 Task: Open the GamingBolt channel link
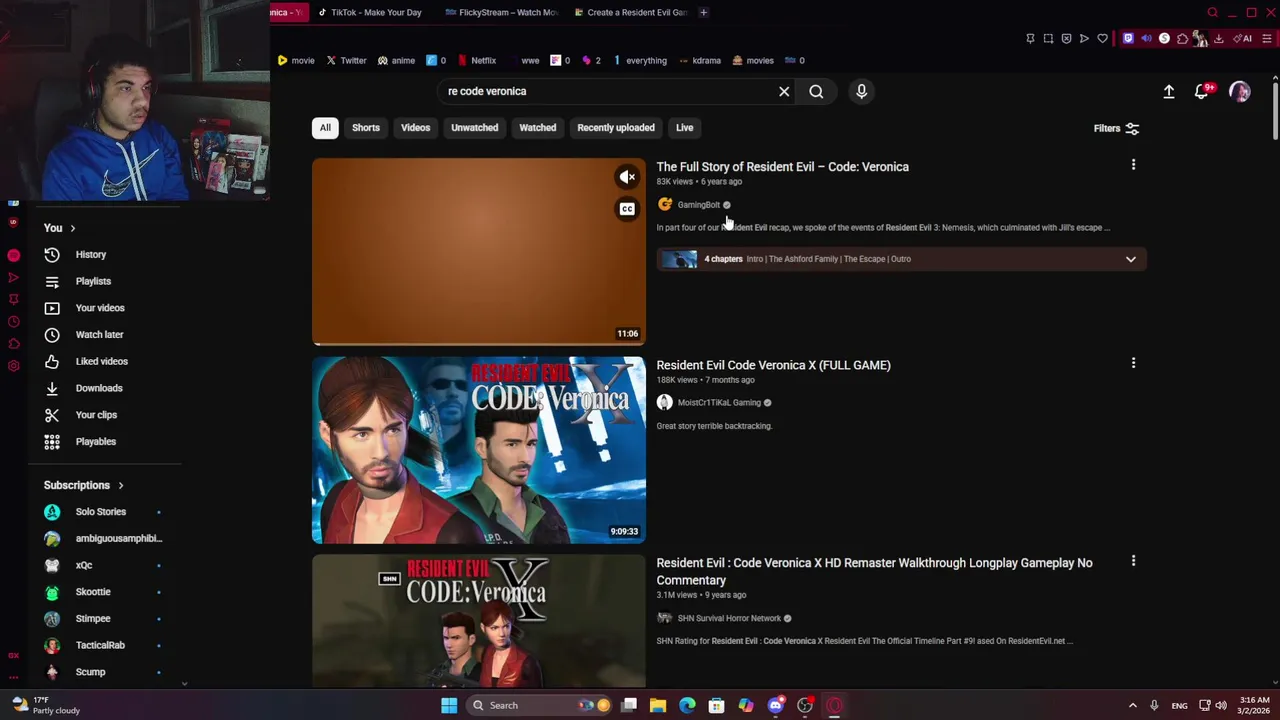coord(698,205)
